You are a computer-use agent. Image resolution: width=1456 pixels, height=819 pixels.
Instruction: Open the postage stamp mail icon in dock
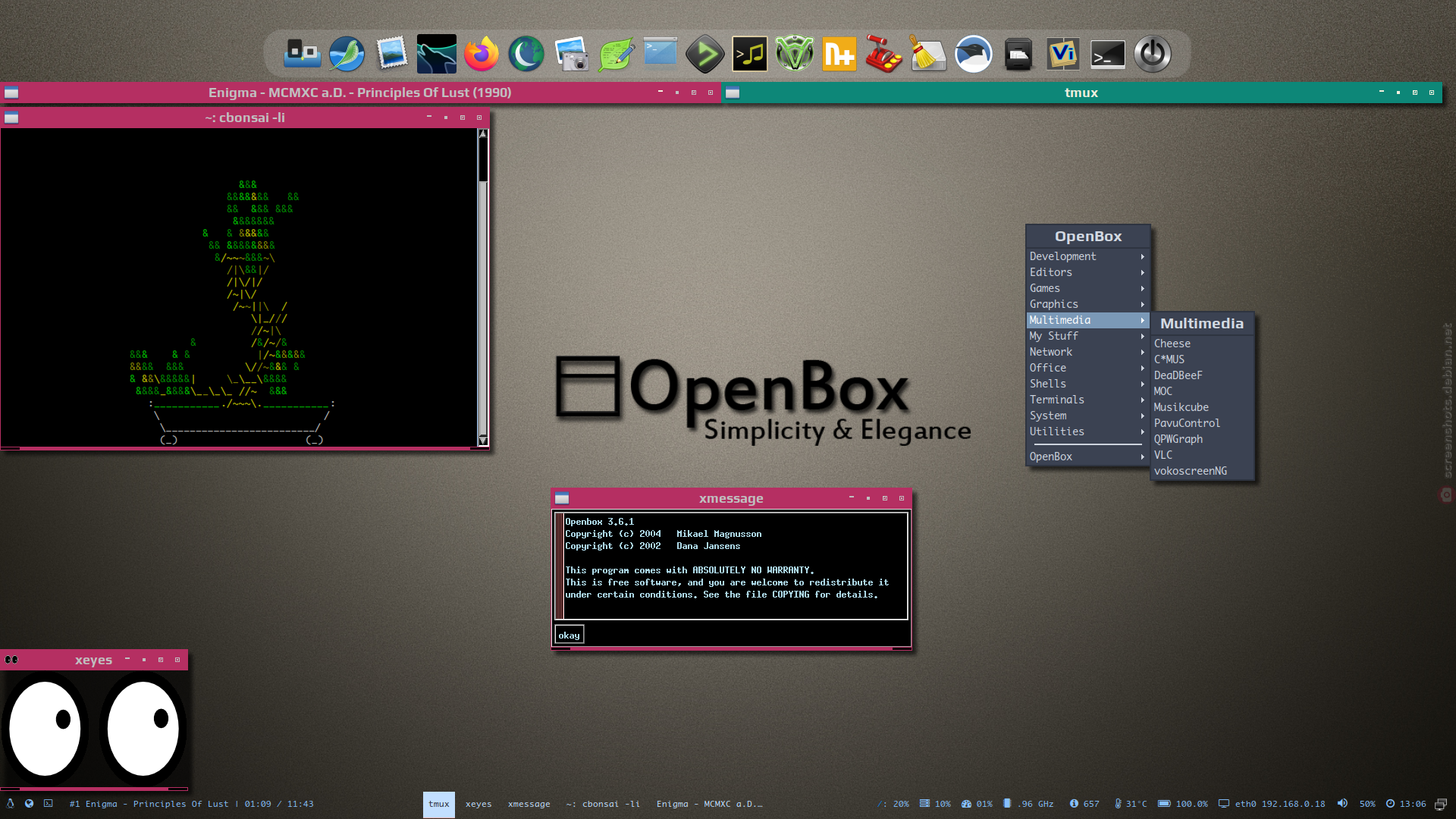pos(392,55)
